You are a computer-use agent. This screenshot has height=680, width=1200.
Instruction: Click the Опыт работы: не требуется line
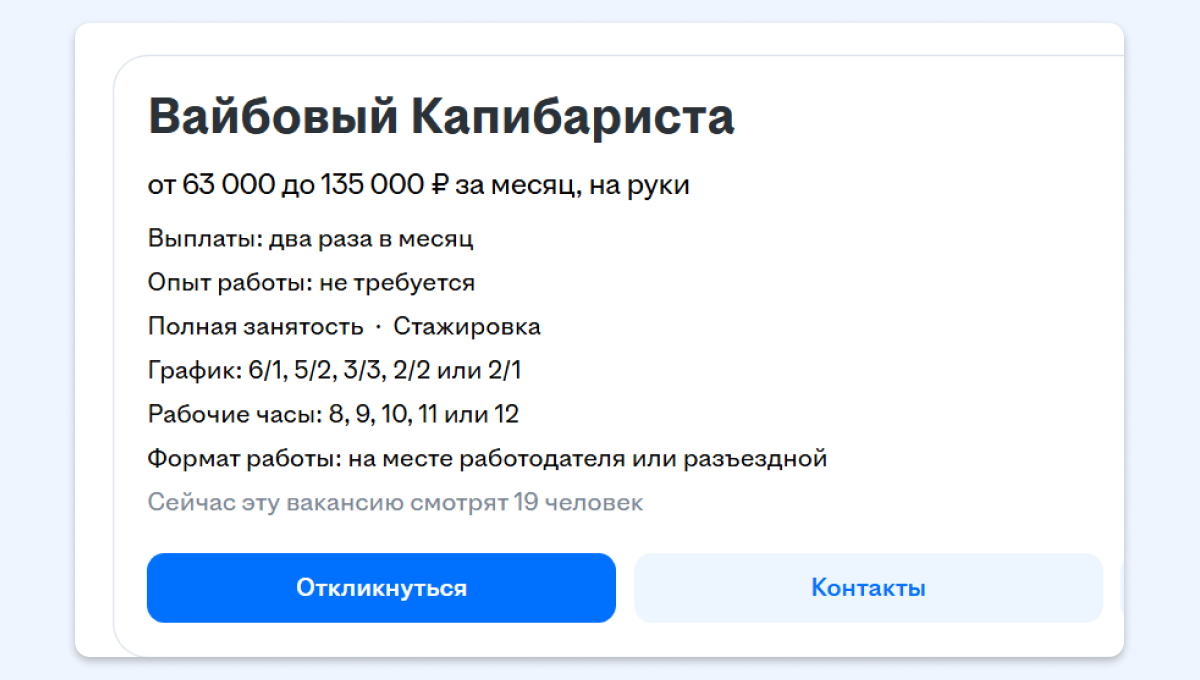pyautogui.click(x=311, y=283)
